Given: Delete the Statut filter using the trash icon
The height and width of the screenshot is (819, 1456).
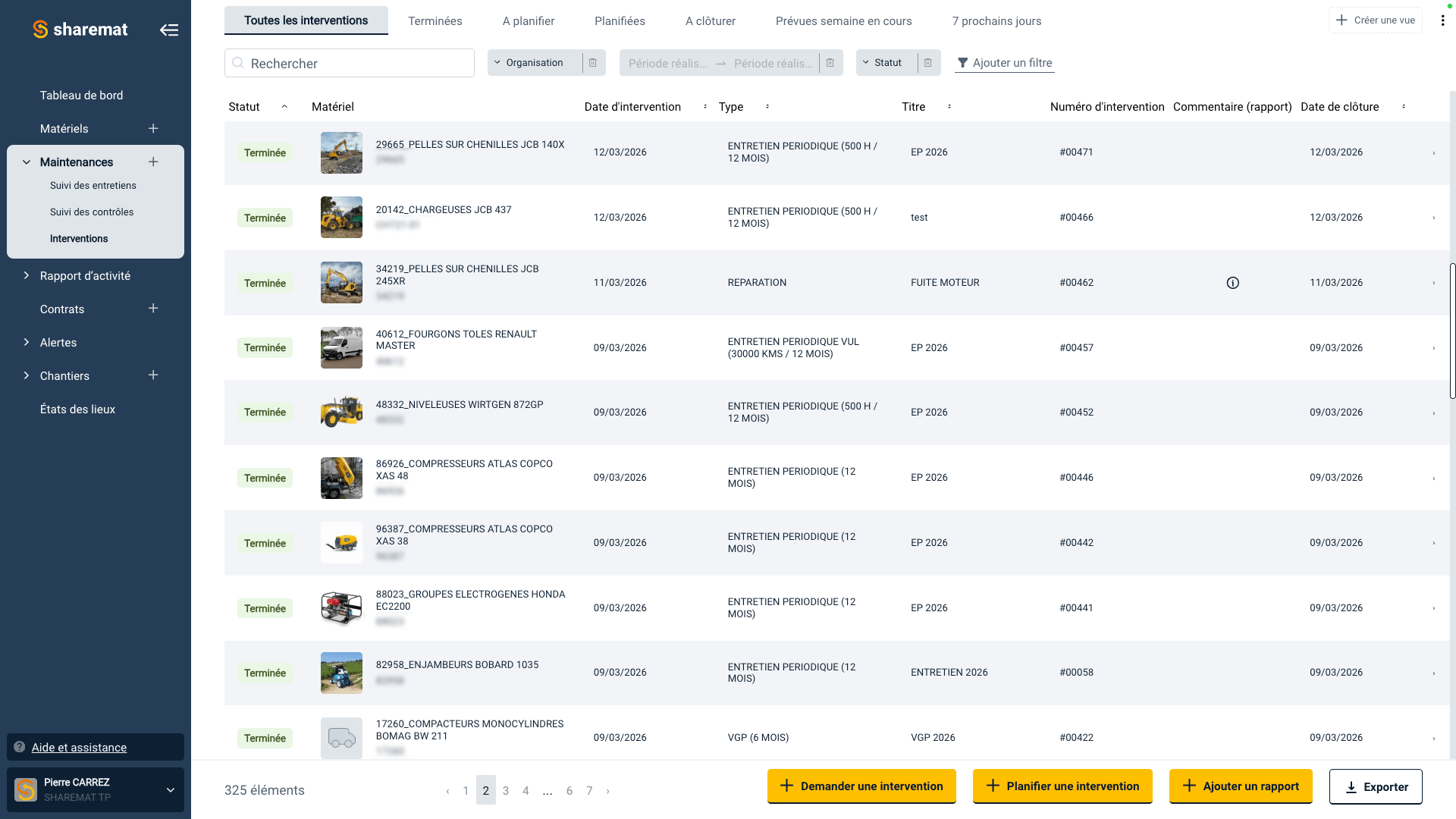Looking at the screenshot, I should point(928,63).
